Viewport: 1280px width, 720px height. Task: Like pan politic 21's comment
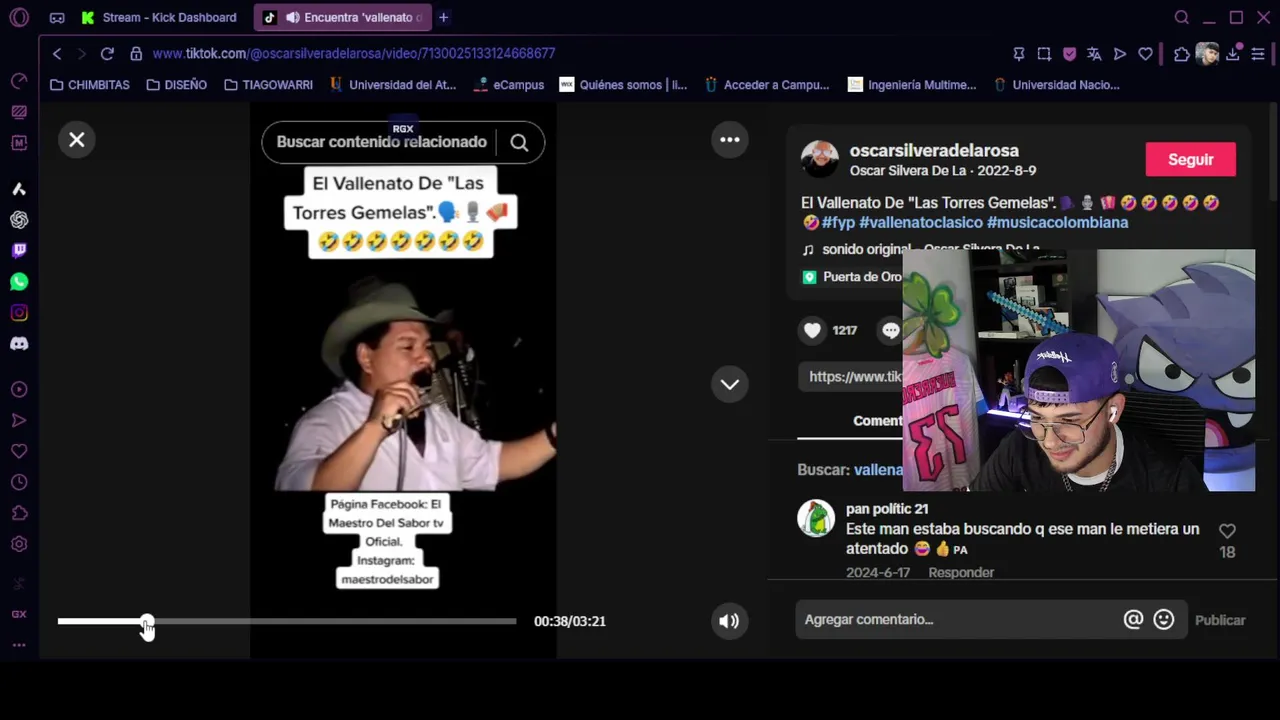1227,531
